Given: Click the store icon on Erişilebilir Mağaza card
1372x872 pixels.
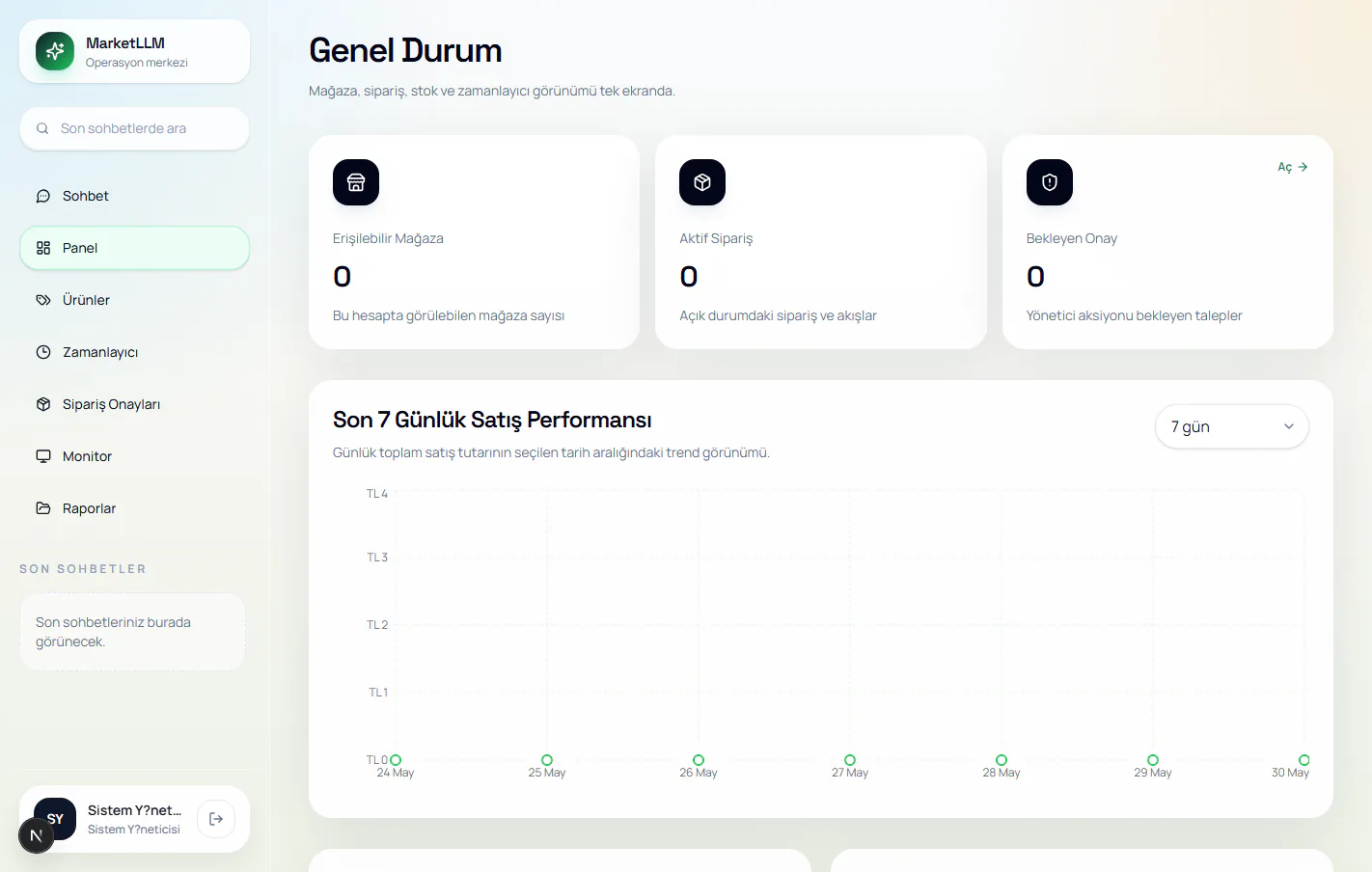Looking at the screenshot, I should point(356,182).
